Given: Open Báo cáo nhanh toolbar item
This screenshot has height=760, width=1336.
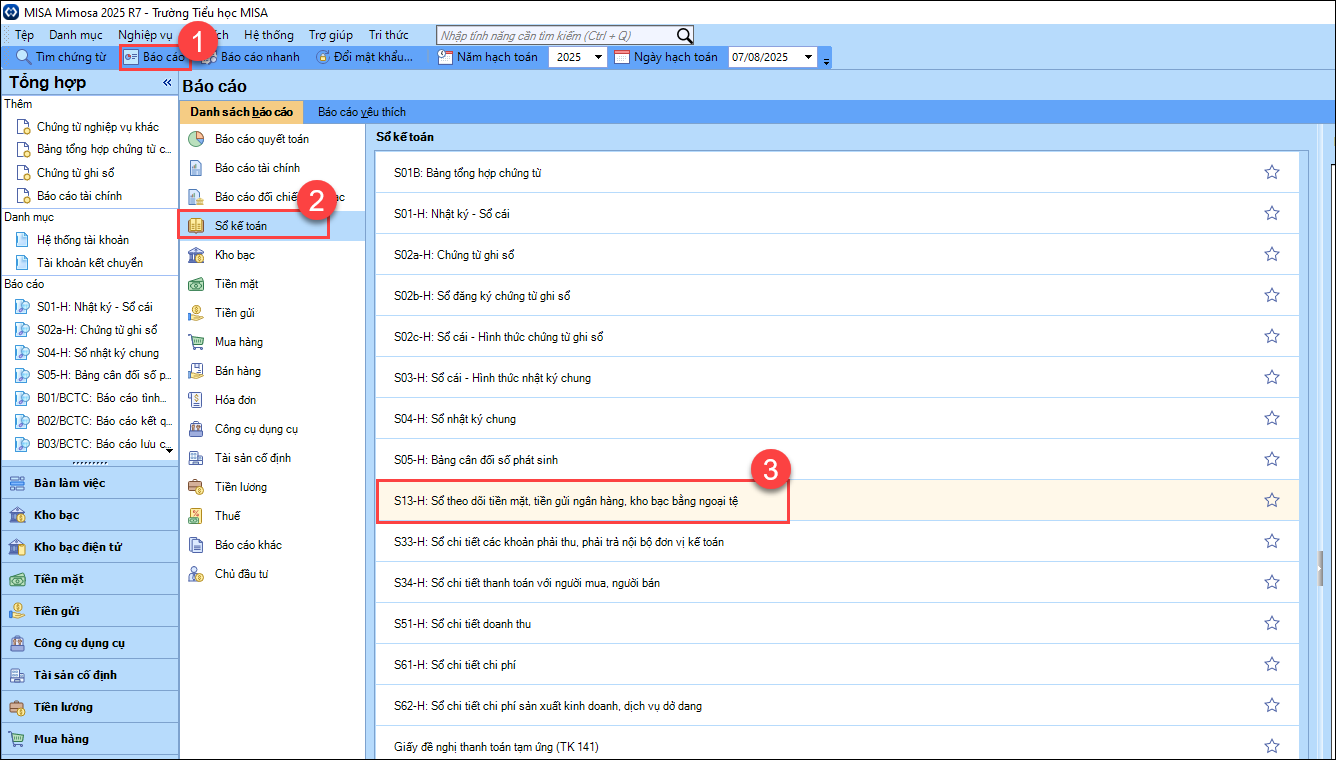Looking at the screenshot, I should click(252, 57).
